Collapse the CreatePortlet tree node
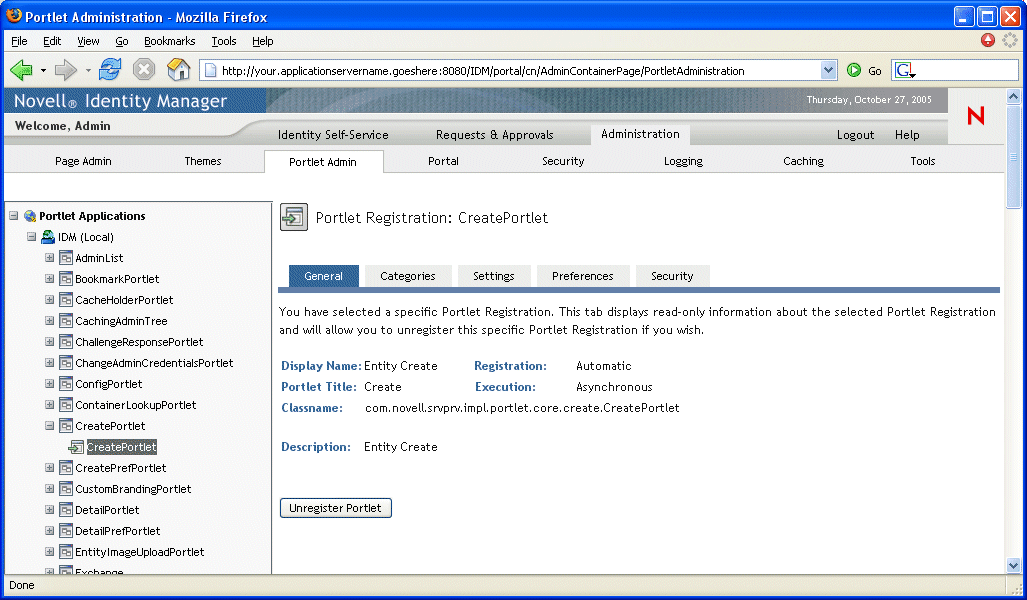 click(50, 426)
